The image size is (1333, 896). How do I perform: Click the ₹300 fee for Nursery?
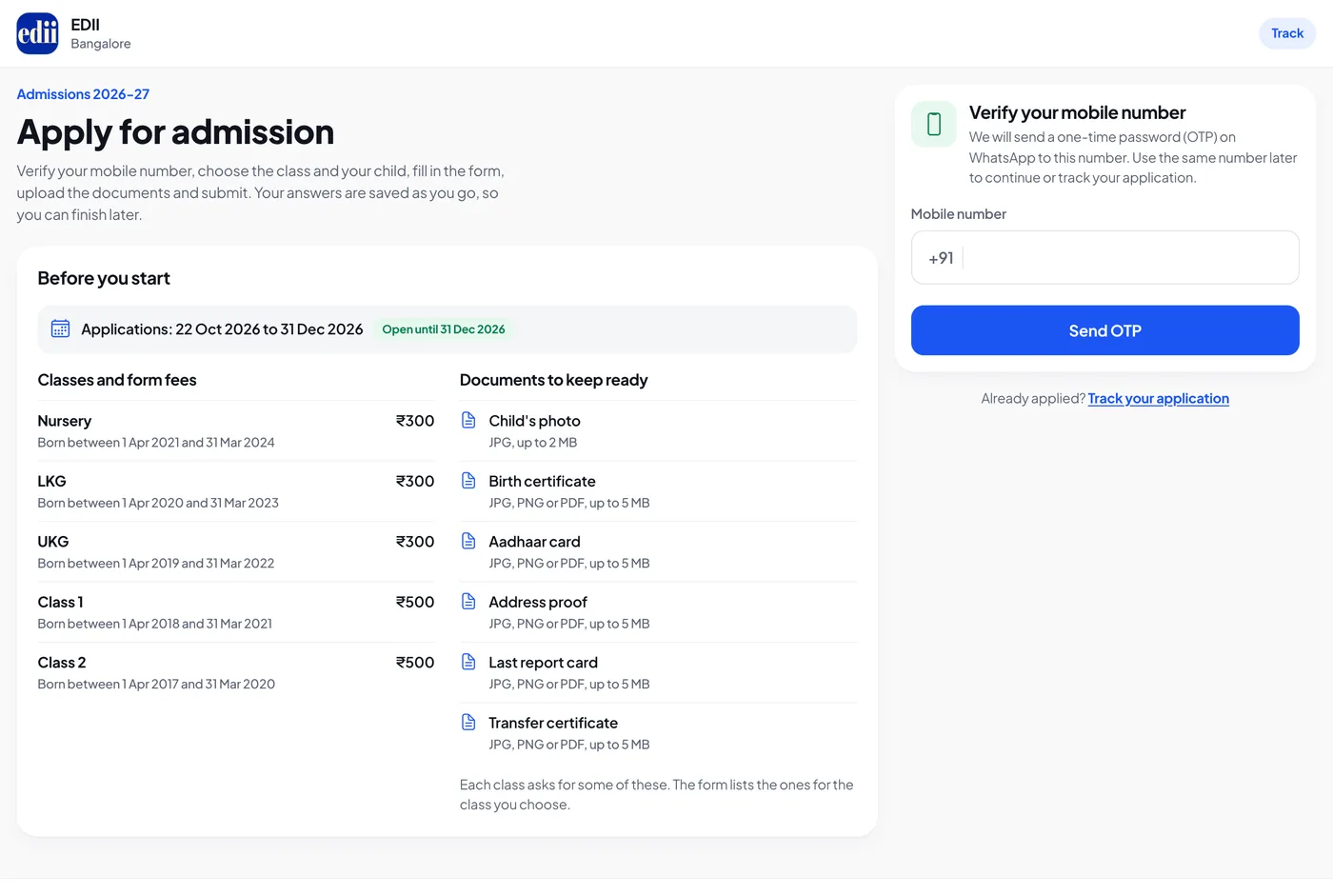coord(415,421)
